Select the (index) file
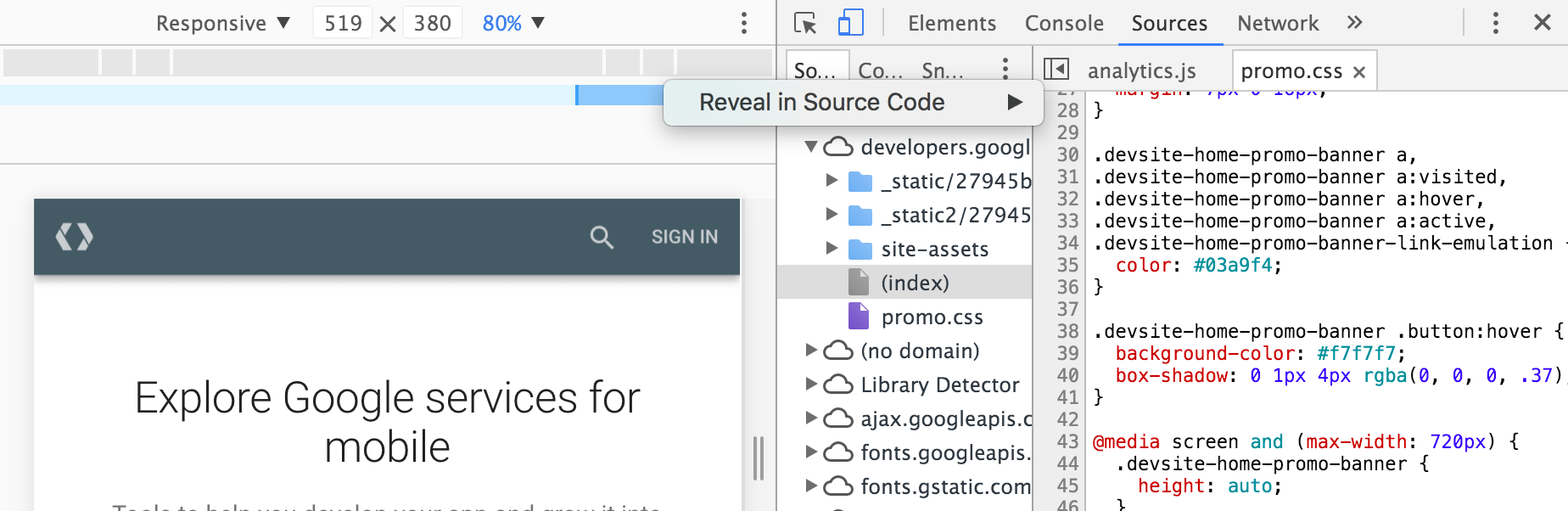The image size is (1568, 511). (904, 283)
